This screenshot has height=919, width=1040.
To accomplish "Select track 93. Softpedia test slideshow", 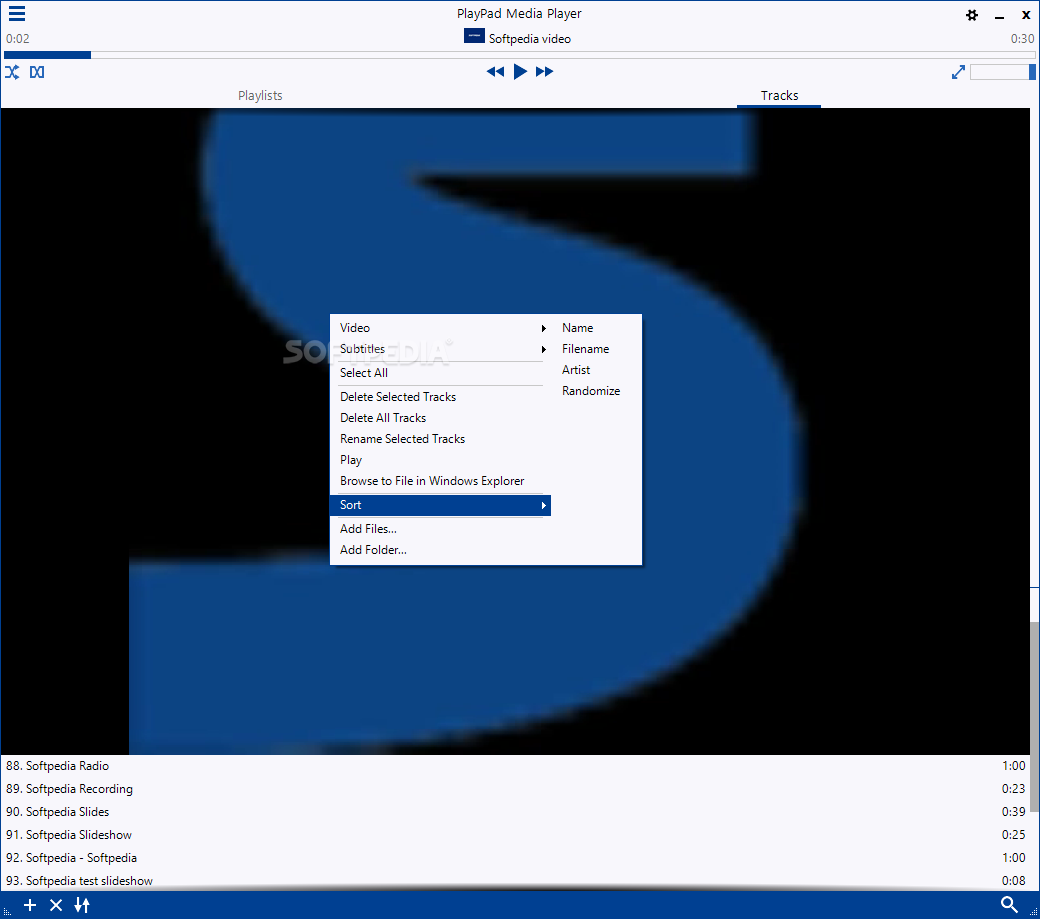I will 515,881.
